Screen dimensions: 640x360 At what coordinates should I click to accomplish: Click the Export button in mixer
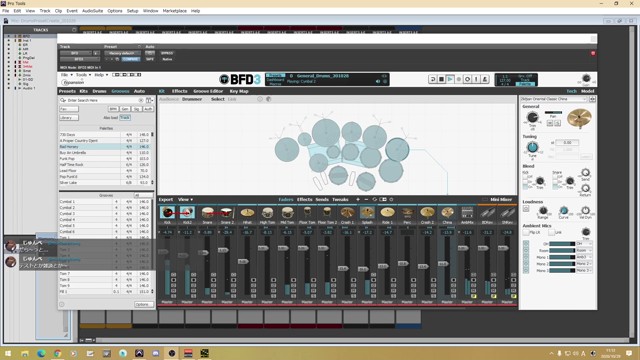click(166, 200)
